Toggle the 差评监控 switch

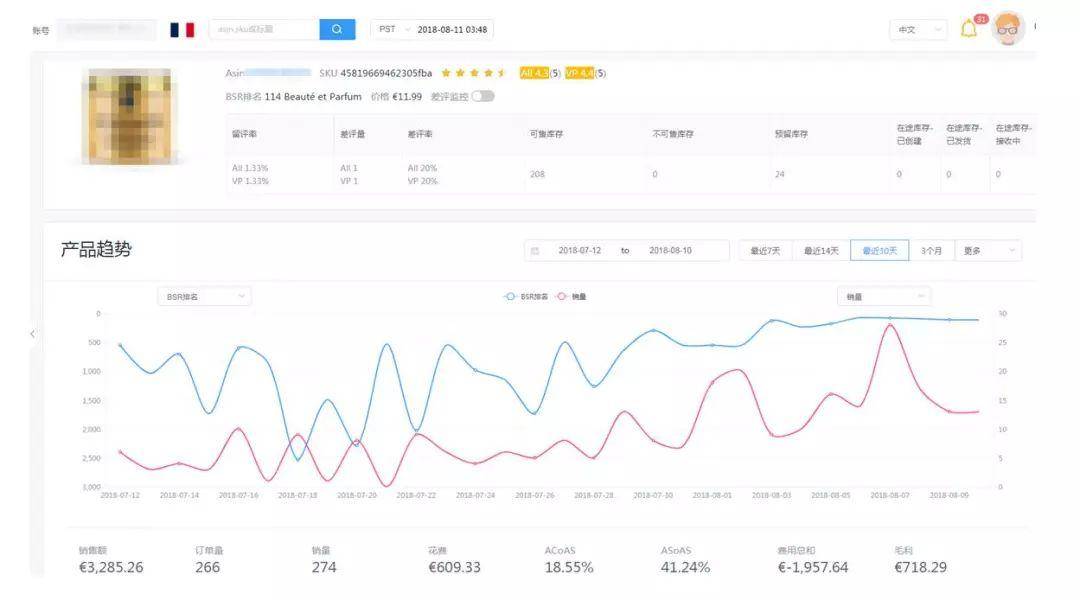(483, 96)
